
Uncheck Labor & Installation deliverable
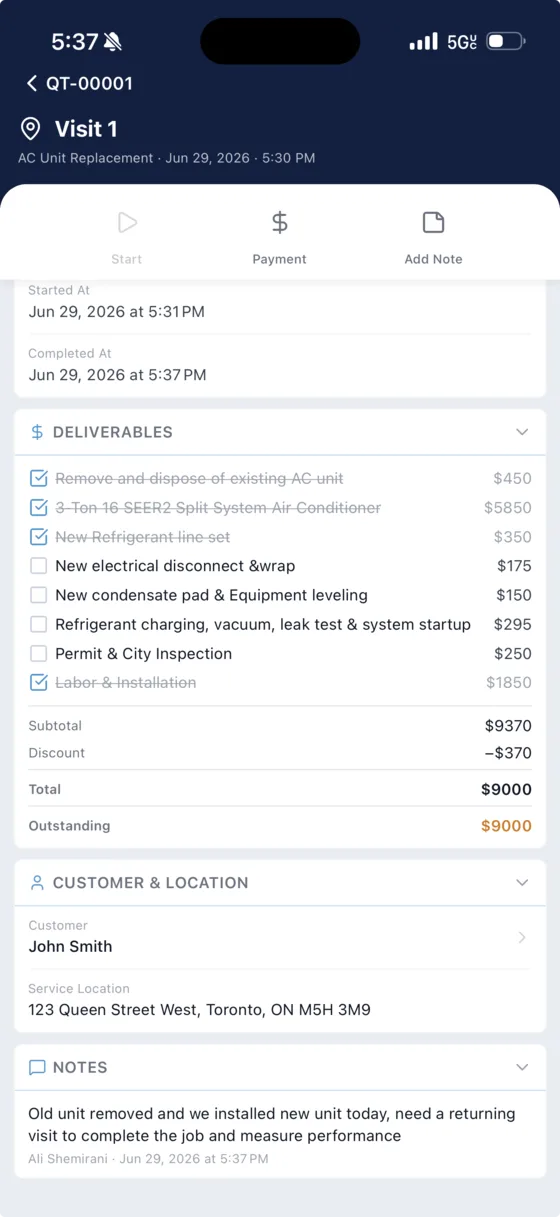(38, 683)
